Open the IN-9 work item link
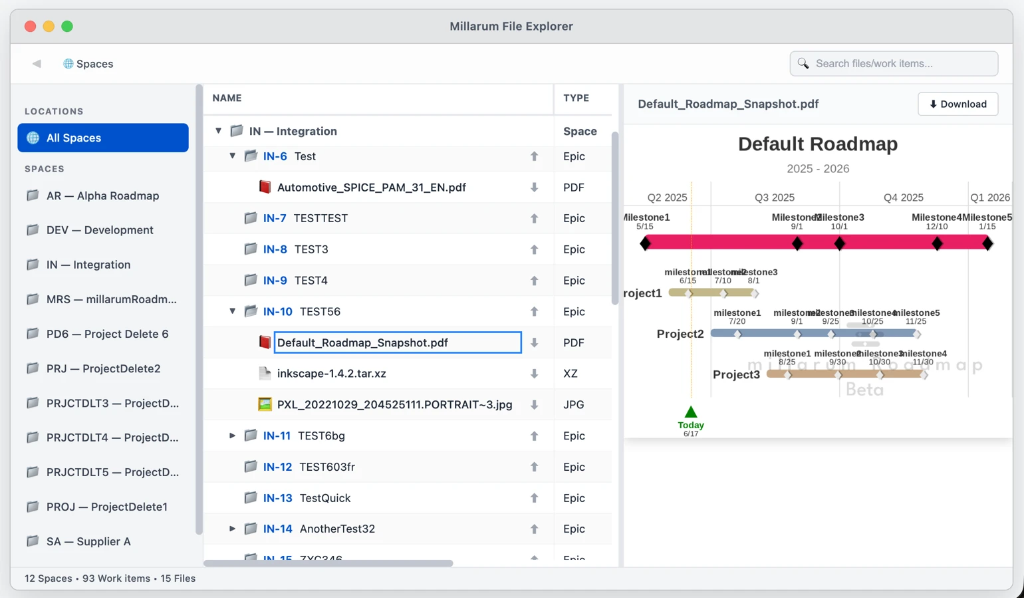The image size is (1024, 598). [x=275, y=281]
